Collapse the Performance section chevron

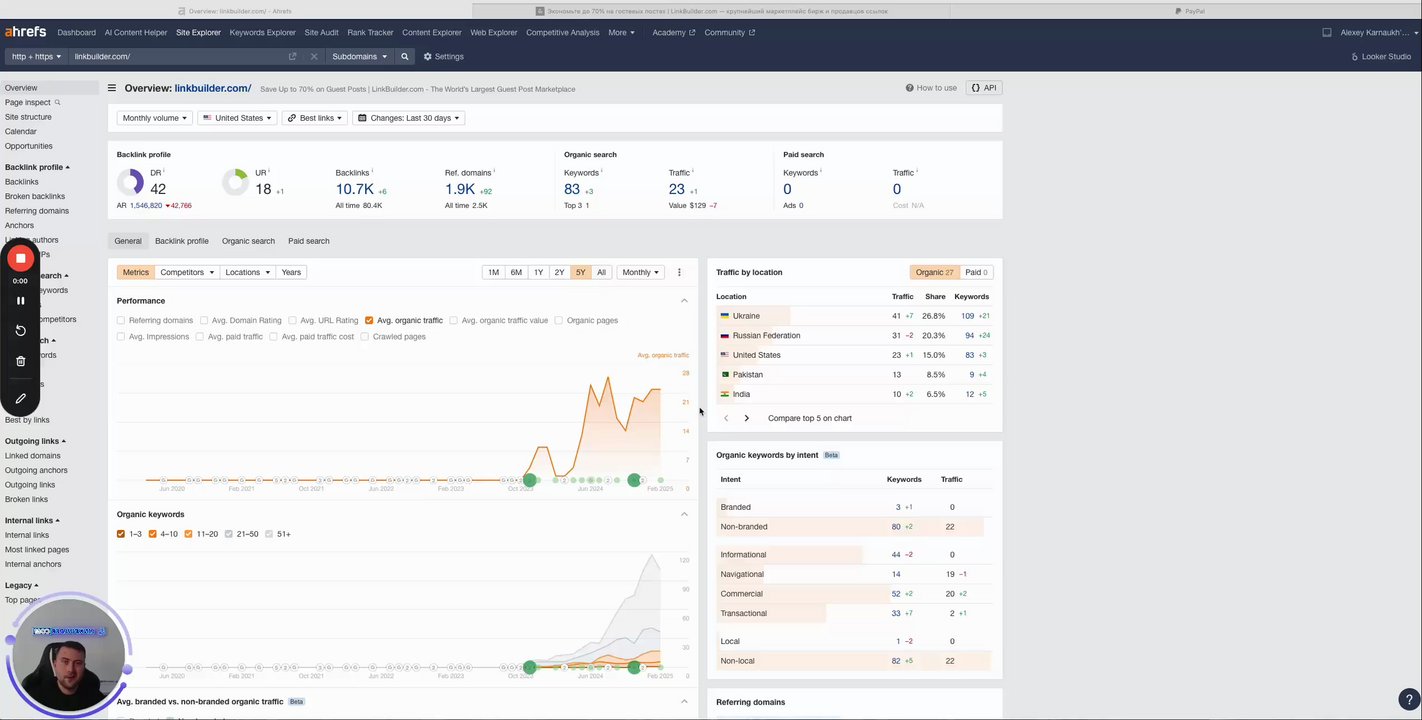click(x=684, y=301)
